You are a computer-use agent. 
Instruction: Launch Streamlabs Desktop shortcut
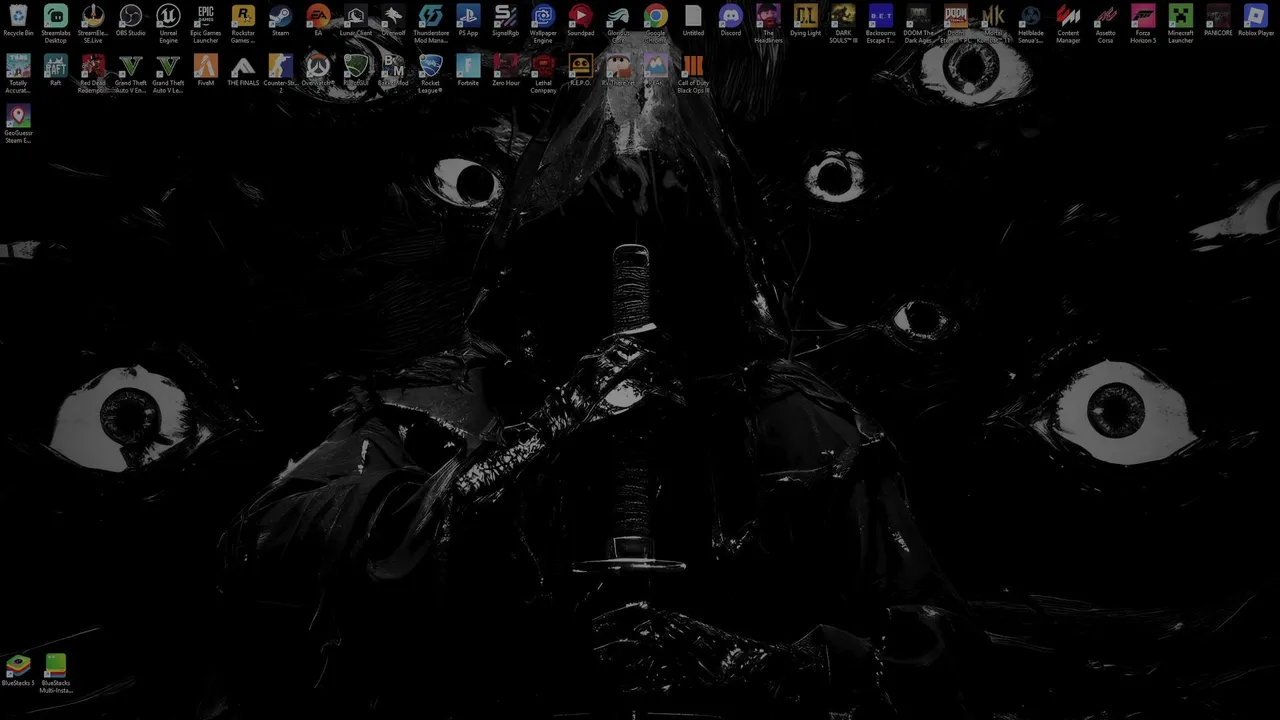point(56,24)
